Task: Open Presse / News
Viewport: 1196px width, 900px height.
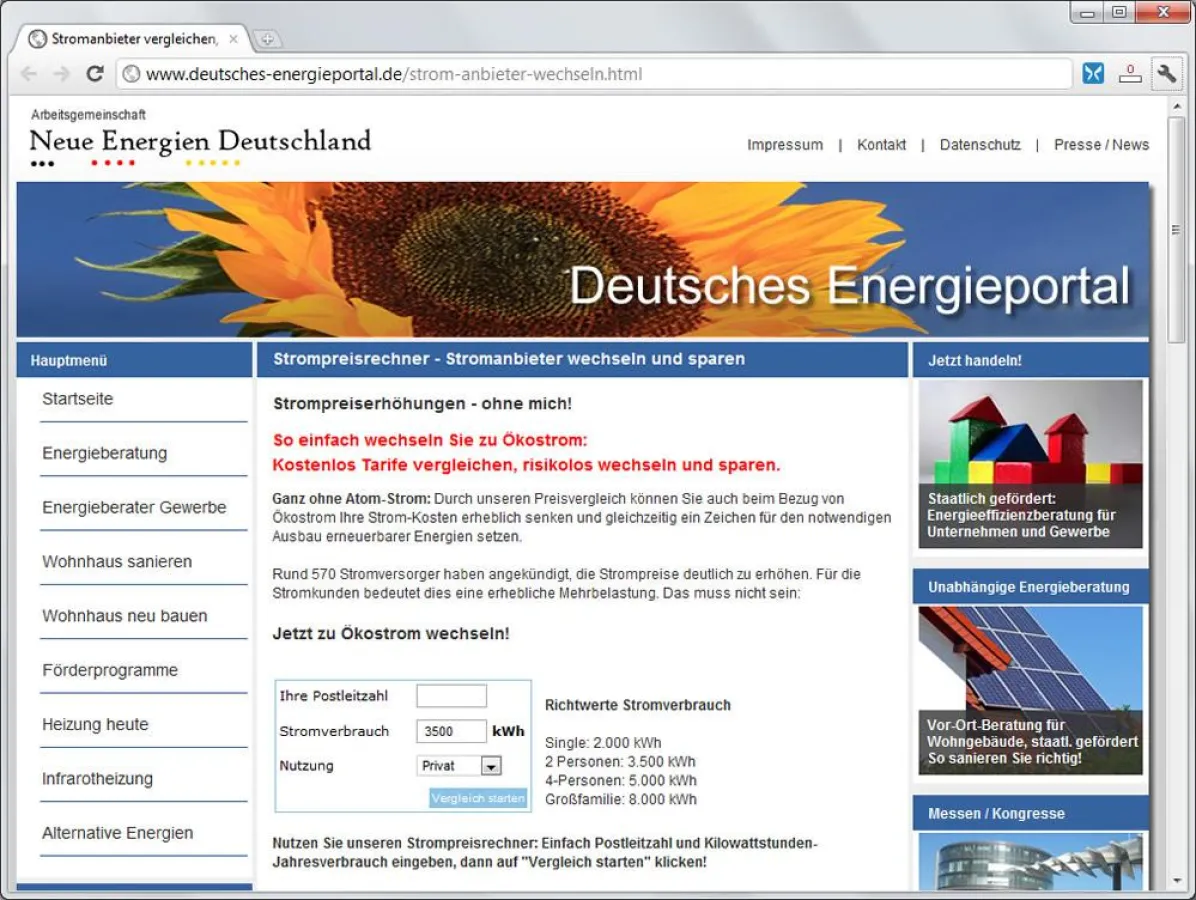Action: tap(1101, 144)
